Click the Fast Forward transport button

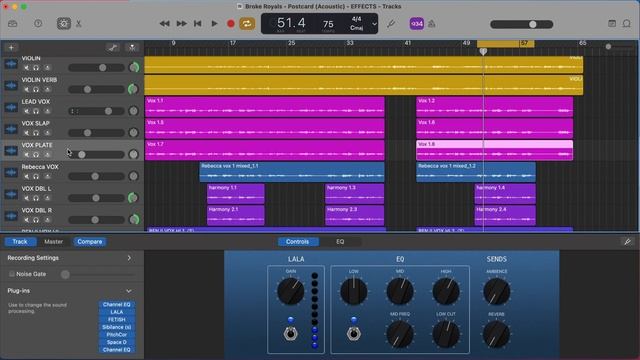click(181, 24)
